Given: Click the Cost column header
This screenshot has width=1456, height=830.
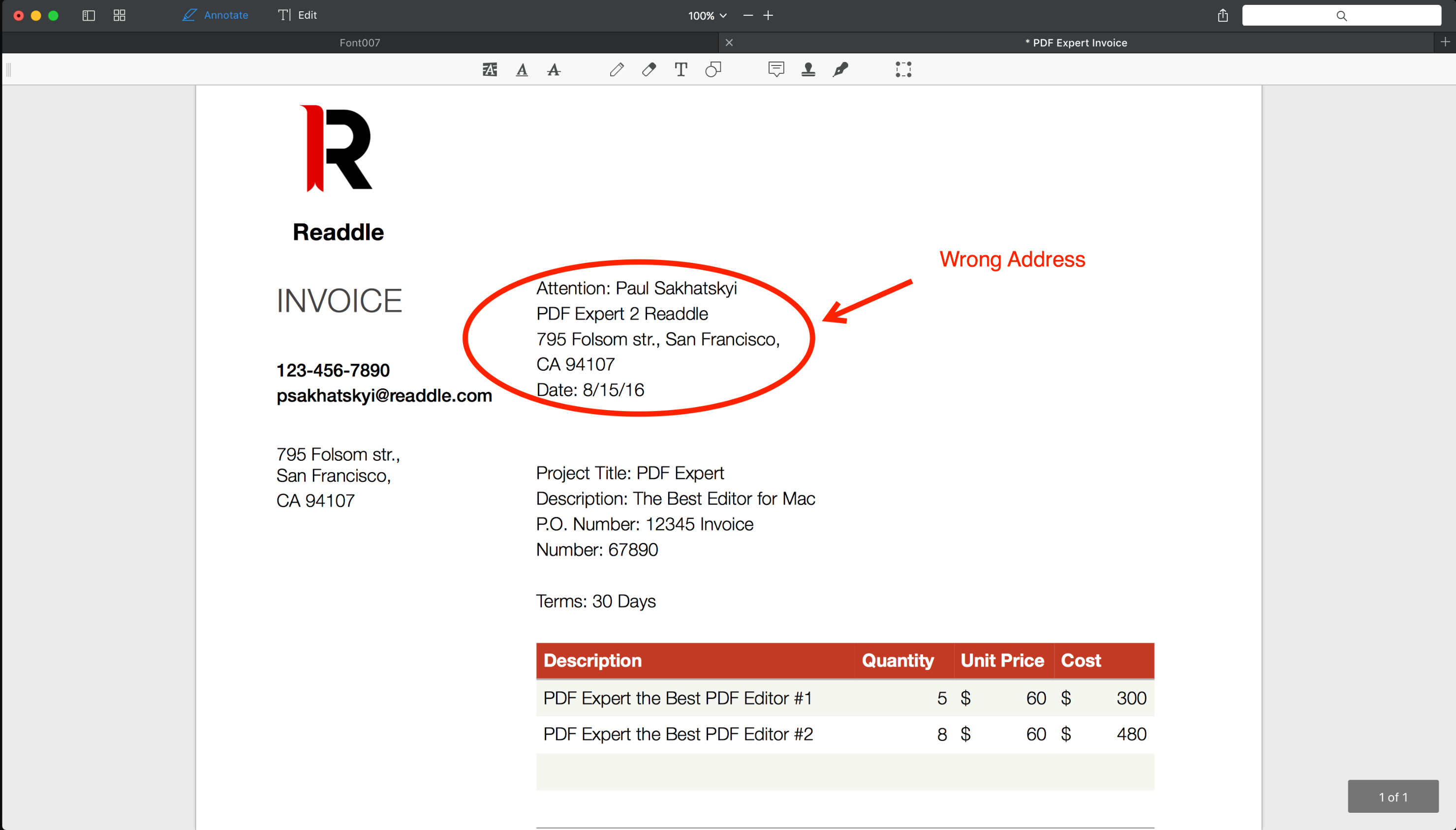Looking at the screenshot, I should 1081,661.
